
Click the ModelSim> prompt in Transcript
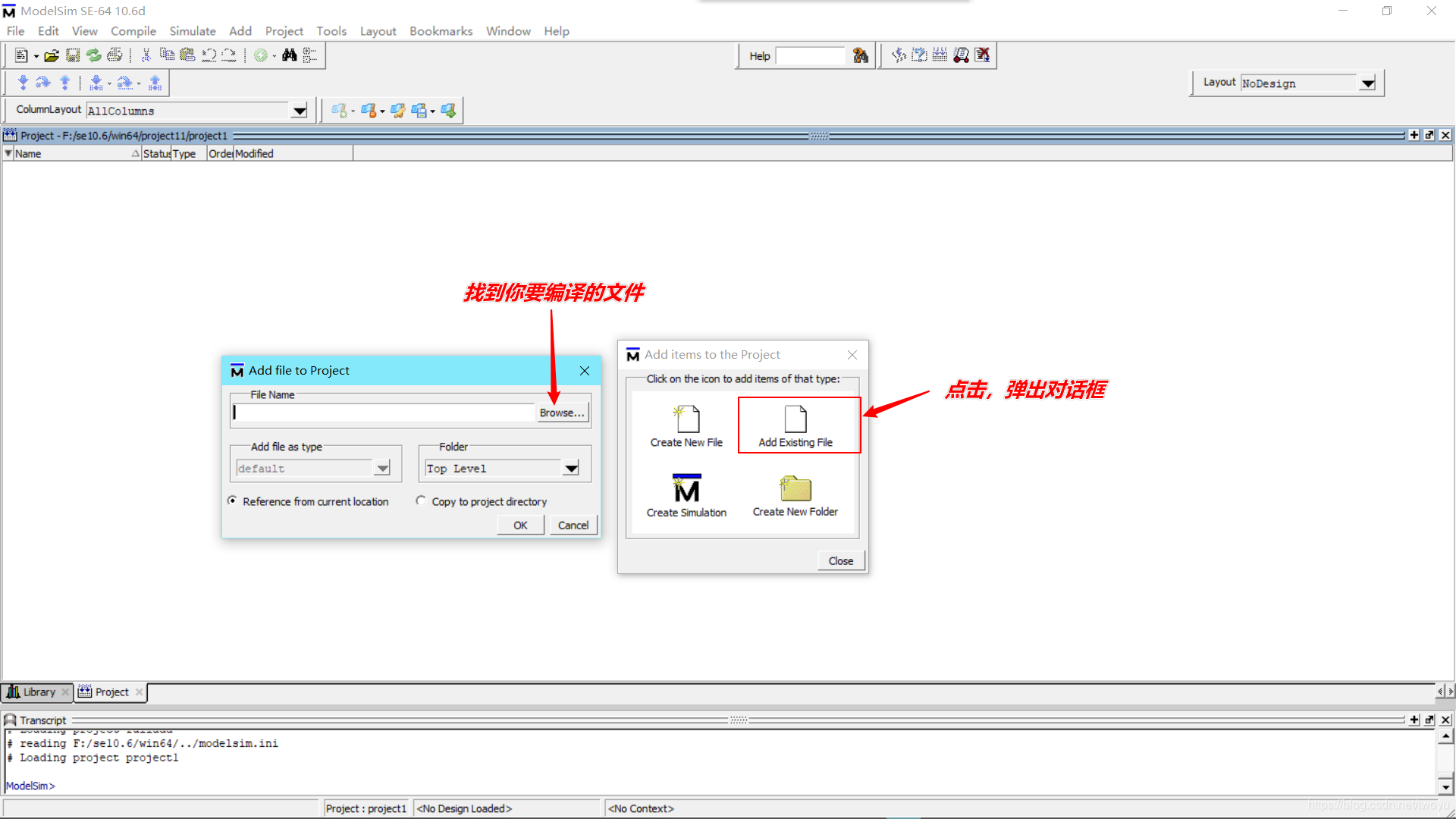pyautogui.click(x=30, y=786)
